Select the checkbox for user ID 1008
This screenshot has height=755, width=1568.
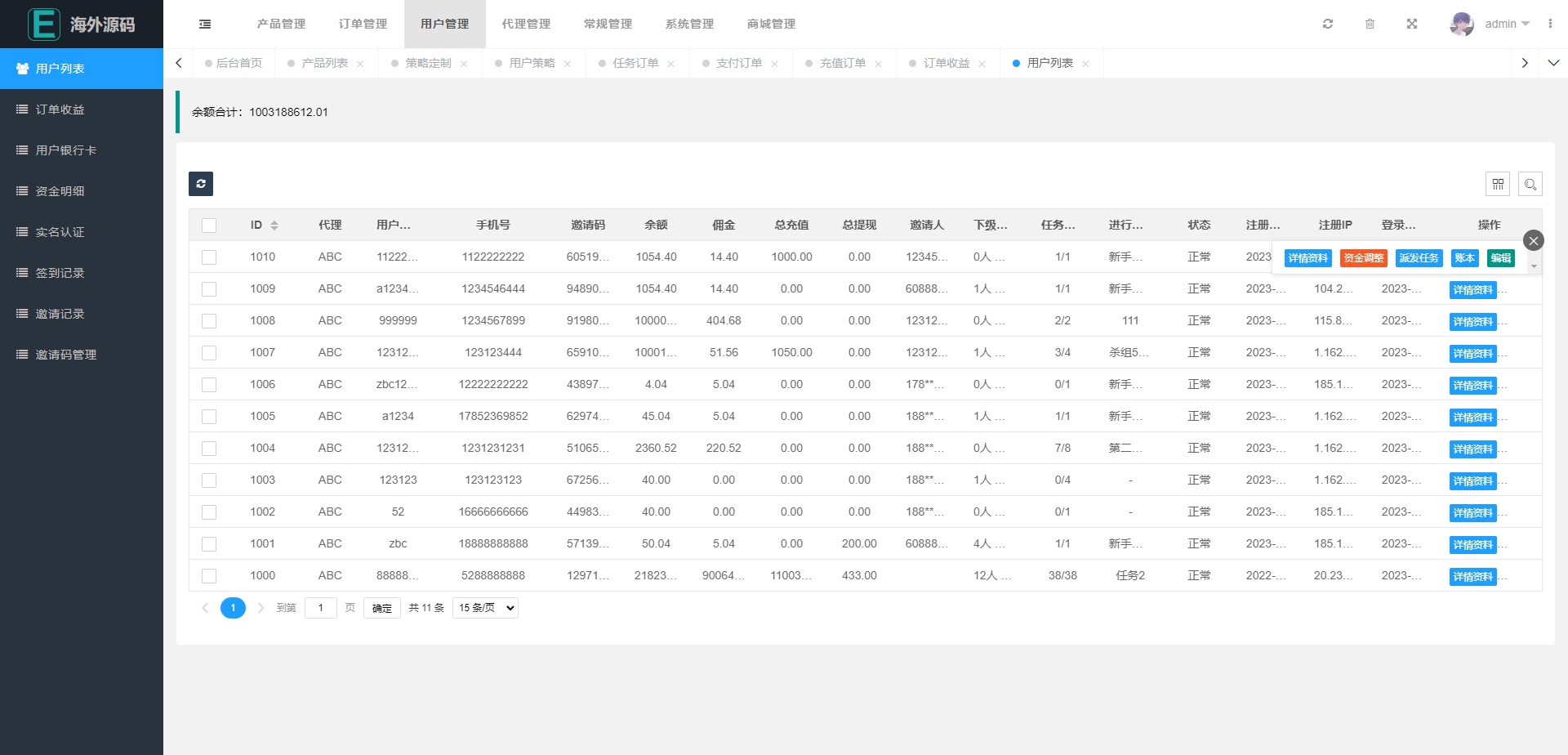point(209,320)
